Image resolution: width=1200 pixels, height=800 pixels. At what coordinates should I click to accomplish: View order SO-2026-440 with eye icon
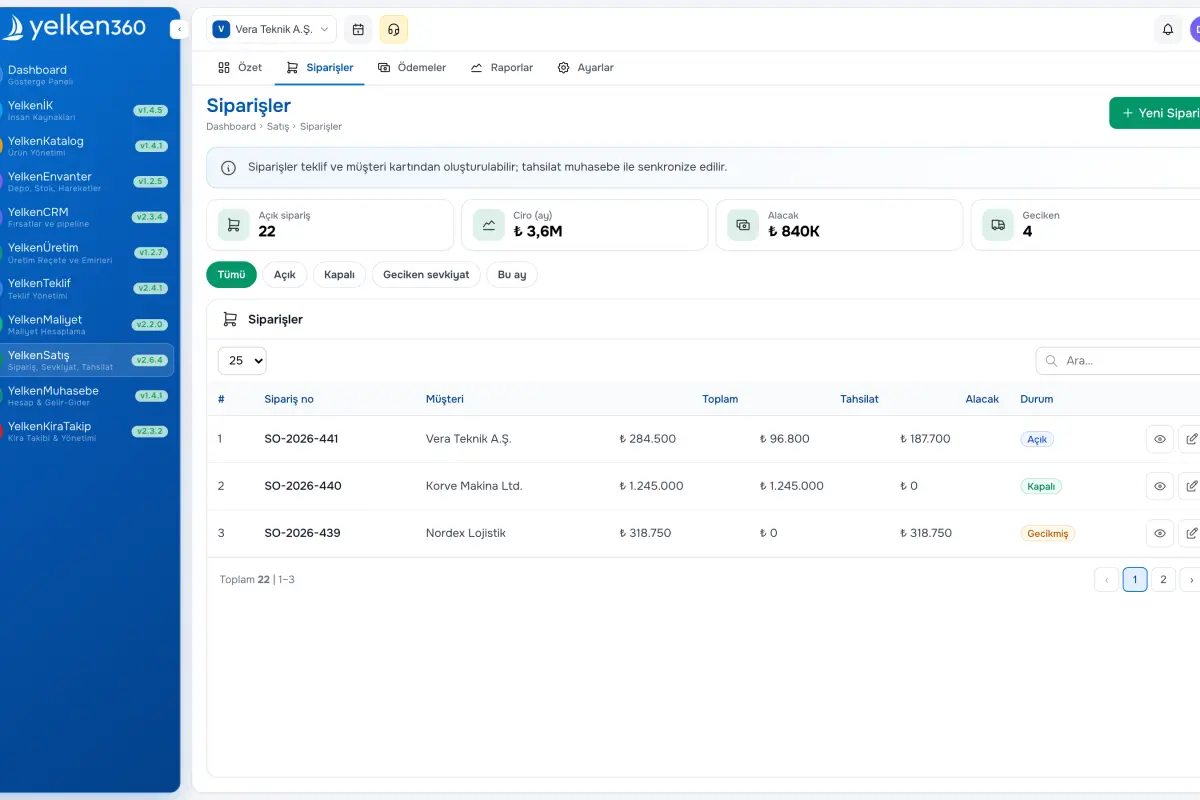1160,486
